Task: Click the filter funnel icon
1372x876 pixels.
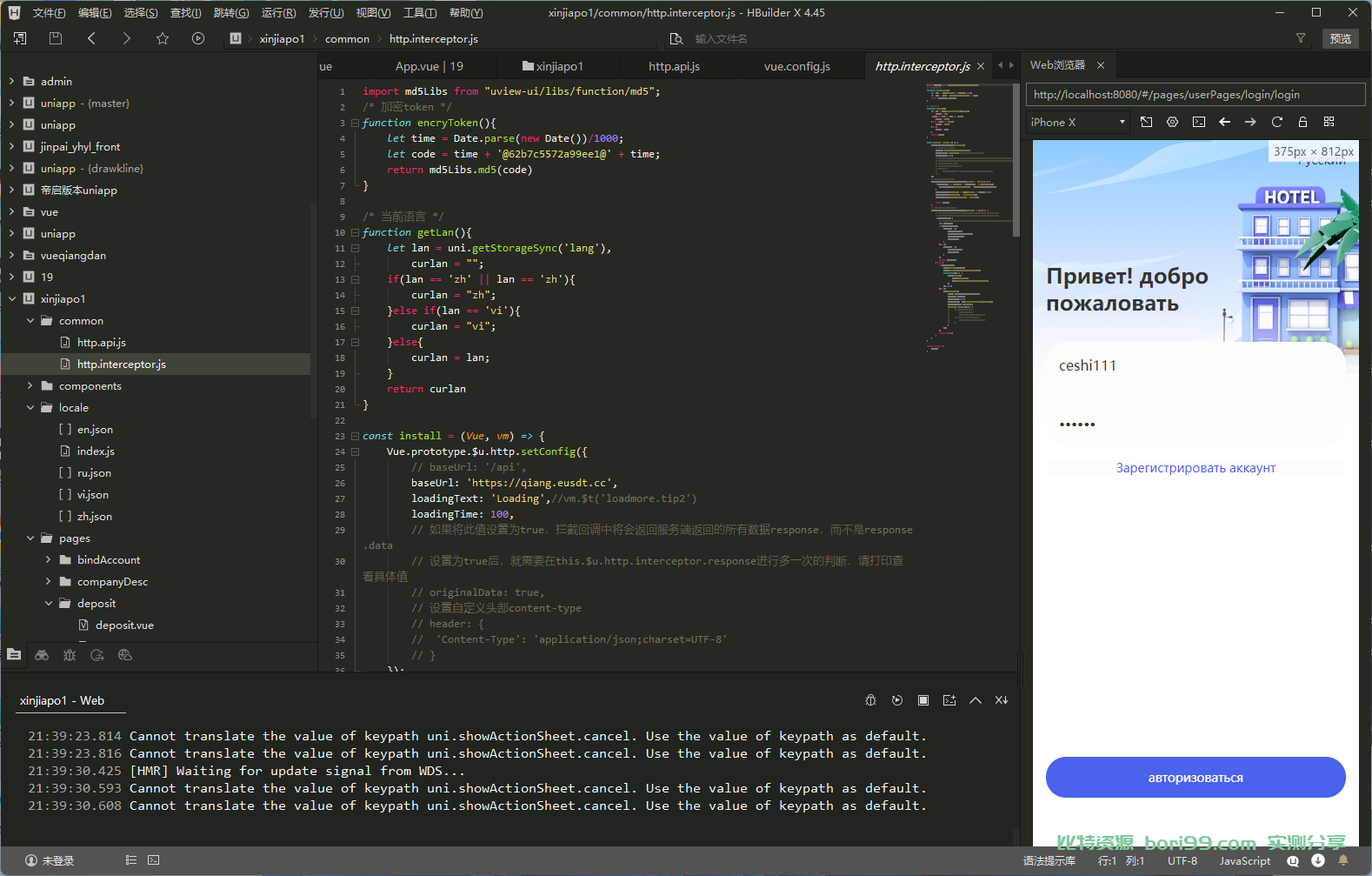Action: point(1301,38)
